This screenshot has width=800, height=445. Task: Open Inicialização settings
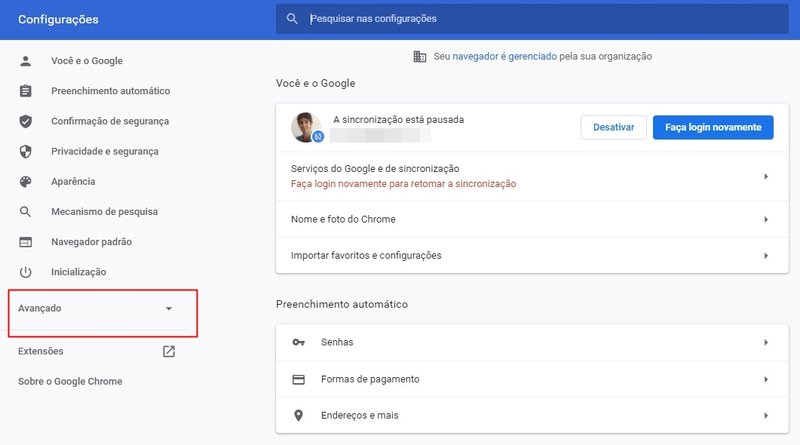coord(79,272)
